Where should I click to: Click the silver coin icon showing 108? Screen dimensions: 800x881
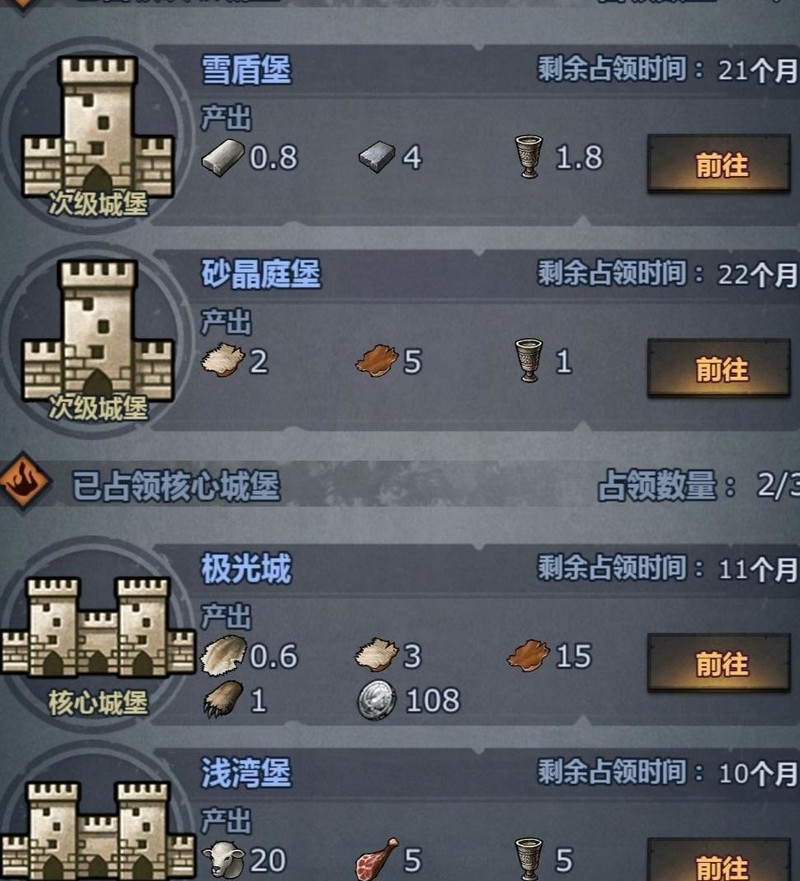pos(377,700)
